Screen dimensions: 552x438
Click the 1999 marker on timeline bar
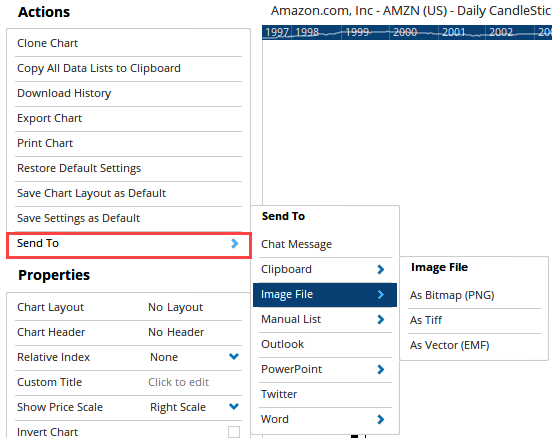tap(357, 32)
